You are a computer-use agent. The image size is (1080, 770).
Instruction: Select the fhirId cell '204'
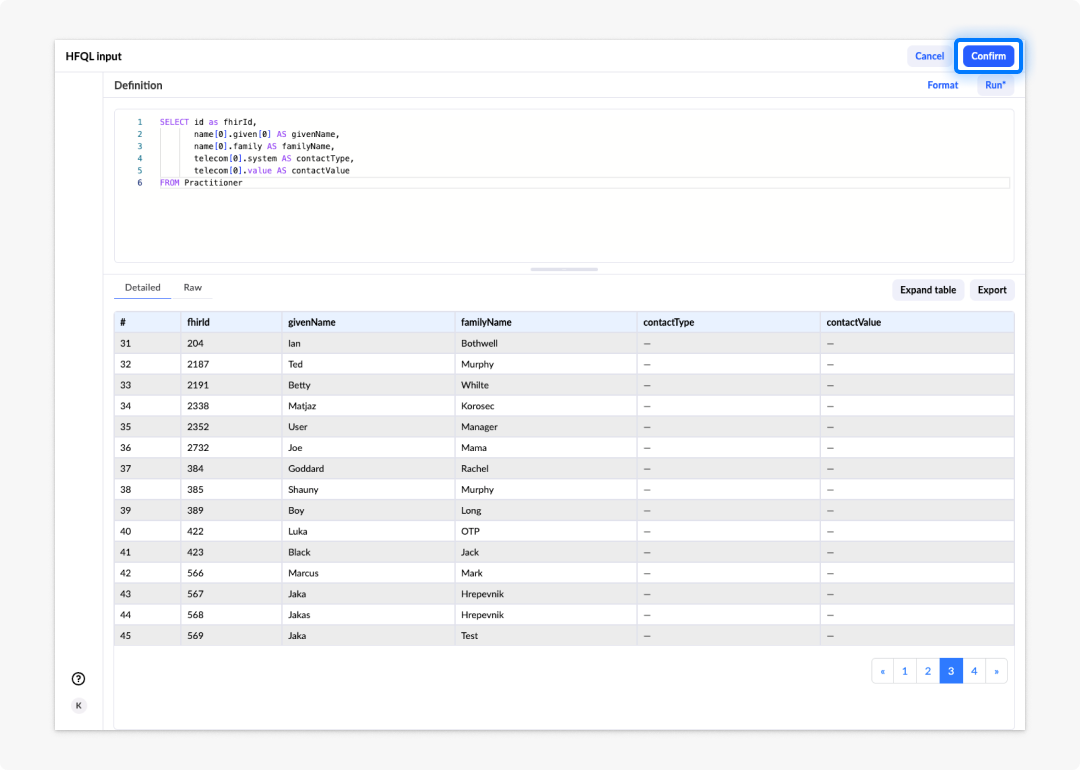pos(231,343)
